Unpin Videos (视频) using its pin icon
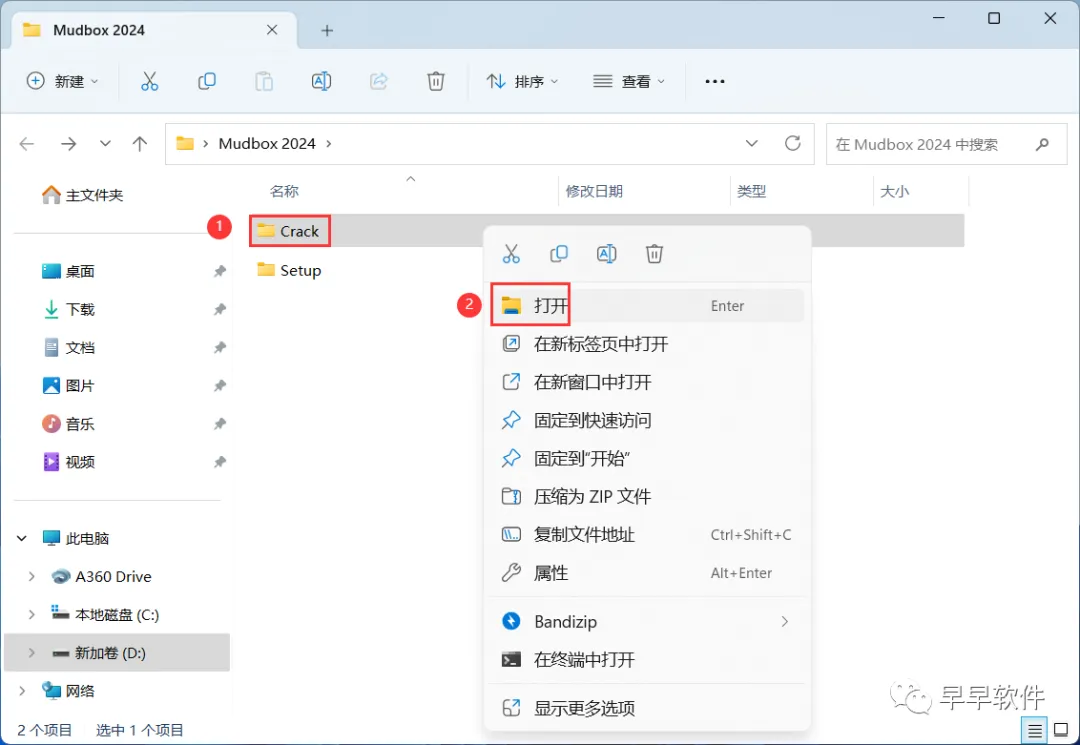1080x745 pixels. click(220, 462)
